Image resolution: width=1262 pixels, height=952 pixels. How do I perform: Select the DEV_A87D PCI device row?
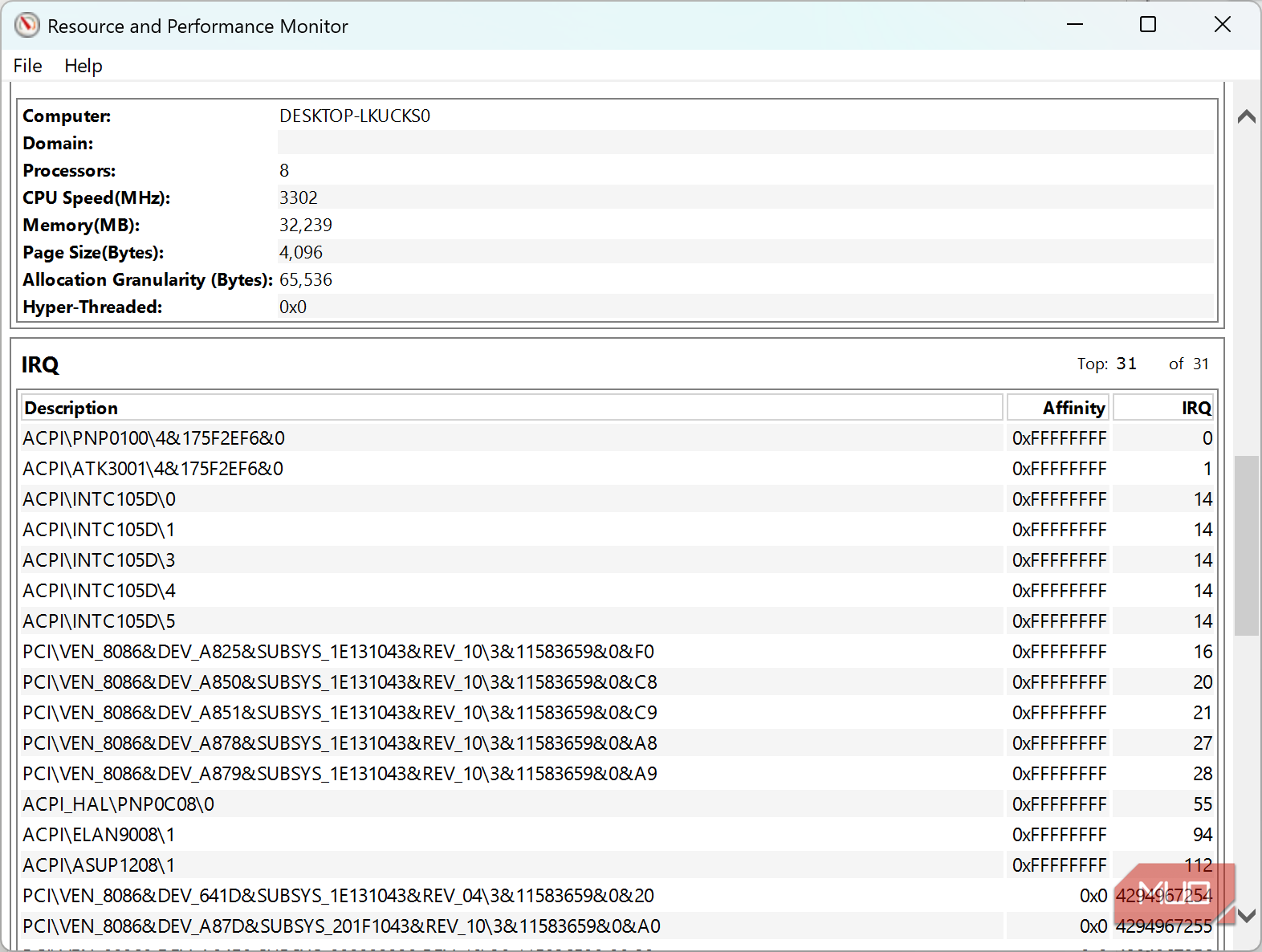pos(617,926)
